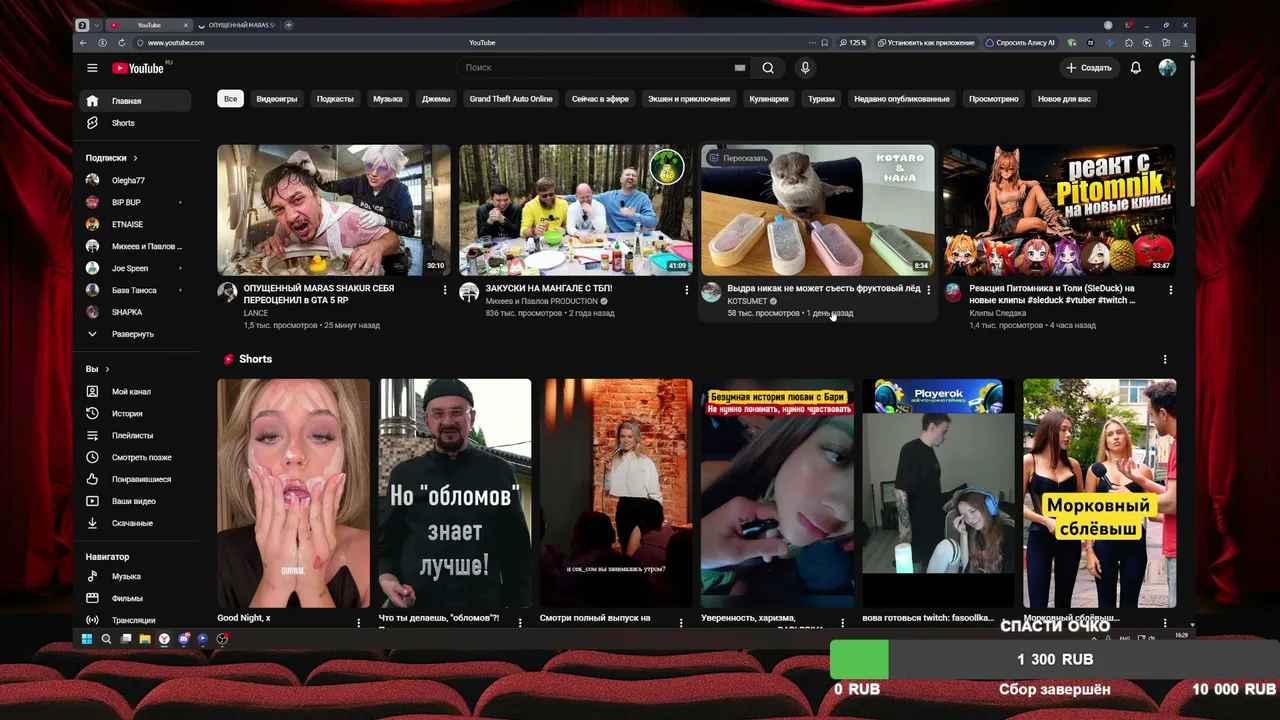
Task: Select the Новое для вас chip
Action: pos(1064,99)
